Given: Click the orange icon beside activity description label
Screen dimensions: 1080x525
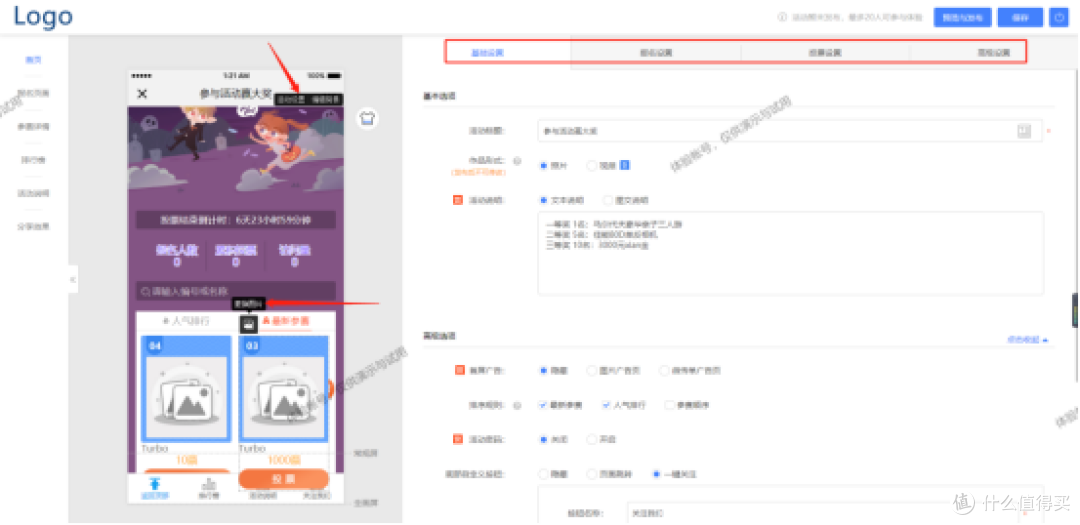Looking at the screenshot, I should pos(458,200).
